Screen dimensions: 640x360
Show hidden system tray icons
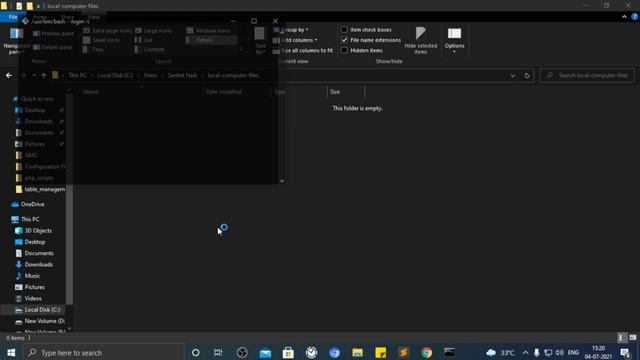(525, 352)
